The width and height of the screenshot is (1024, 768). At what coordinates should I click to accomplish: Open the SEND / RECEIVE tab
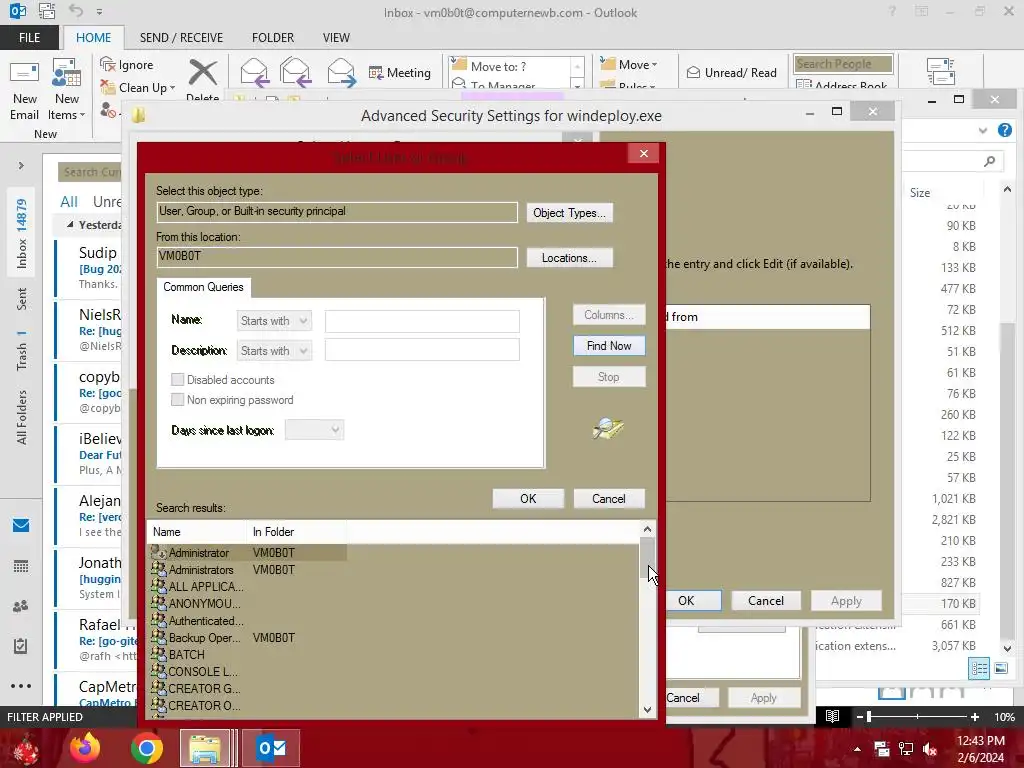pos(181,37)
